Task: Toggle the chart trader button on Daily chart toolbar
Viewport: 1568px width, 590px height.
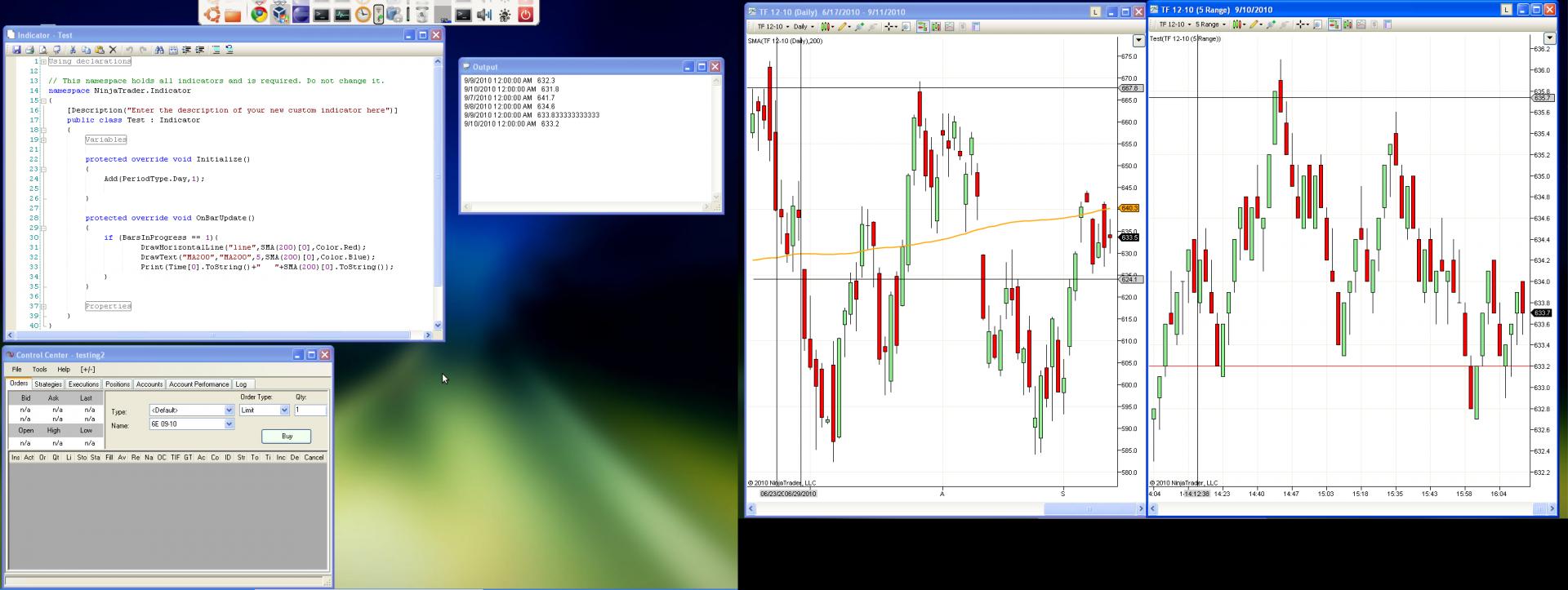Action: 923,27
